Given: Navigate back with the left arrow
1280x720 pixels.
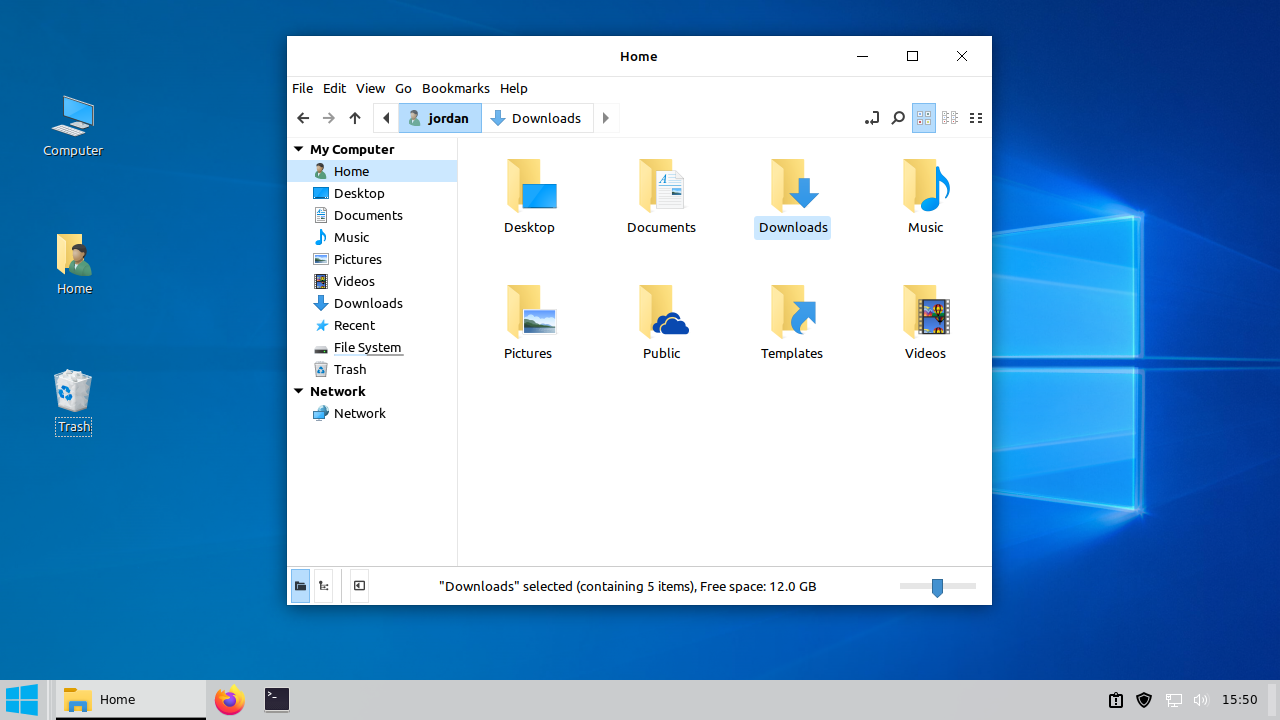Looking at the screenshot, I should (303, 117).
